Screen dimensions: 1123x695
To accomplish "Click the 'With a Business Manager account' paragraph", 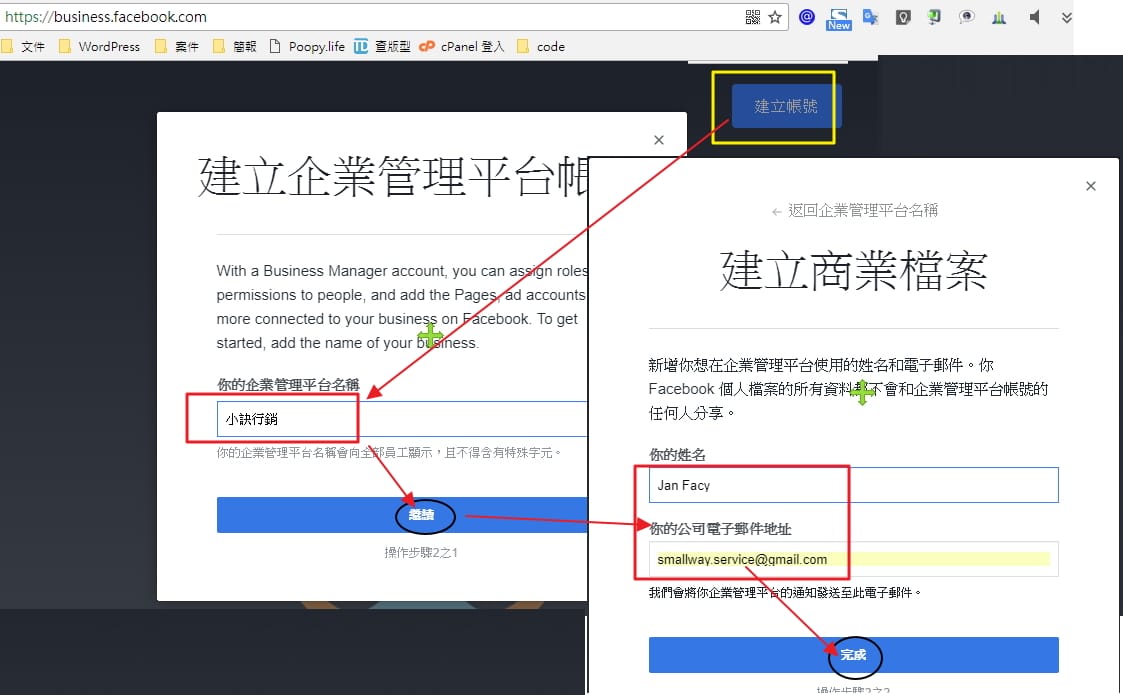I will coord(403,307).
